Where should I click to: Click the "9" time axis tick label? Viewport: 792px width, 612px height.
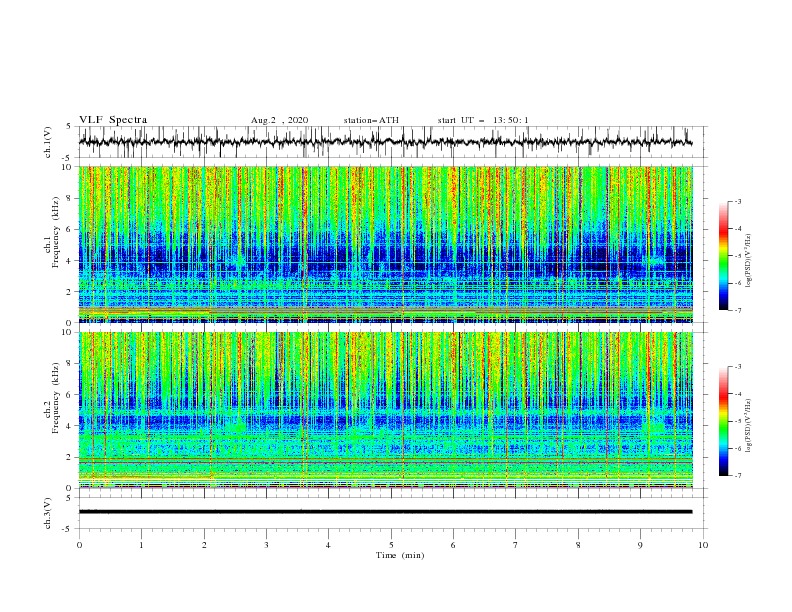640,545
